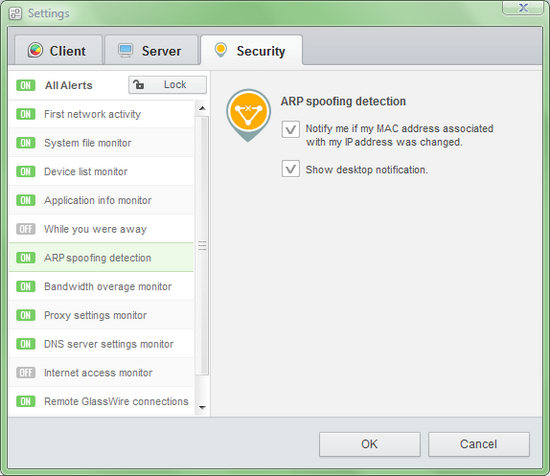Select Bandwidth overage monitor in list
This screenshot has height=476, width=550.
point(101,287)
